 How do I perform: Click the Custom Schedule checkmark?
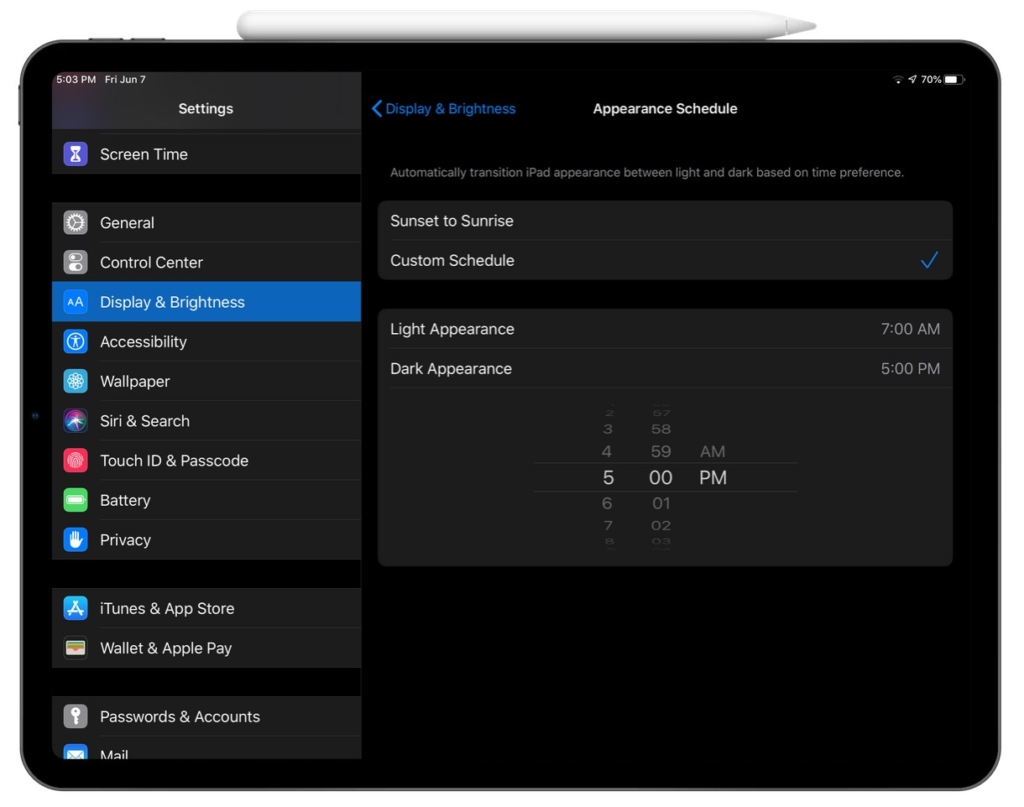tap(930, 260)
